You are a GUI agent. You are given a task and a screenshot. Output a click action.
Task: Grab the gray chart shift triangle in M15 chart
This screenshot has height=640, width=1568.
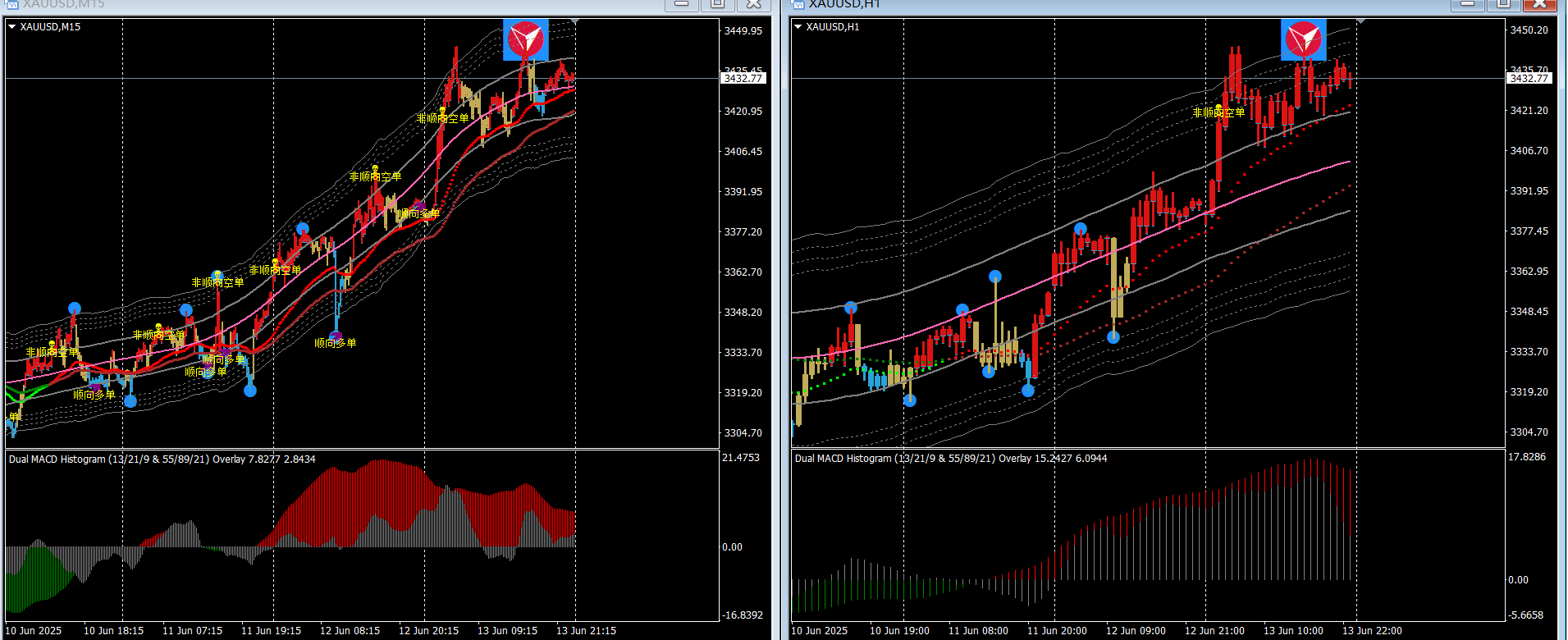pyautogui.click(x=575, y=21)
